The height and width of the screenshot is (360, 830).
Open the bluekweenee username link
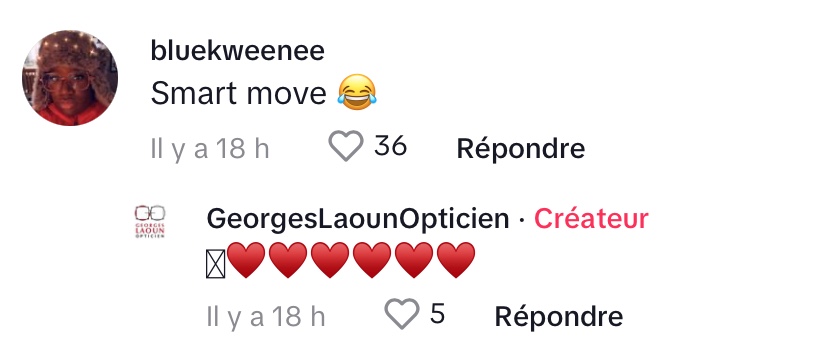(238, 51)
